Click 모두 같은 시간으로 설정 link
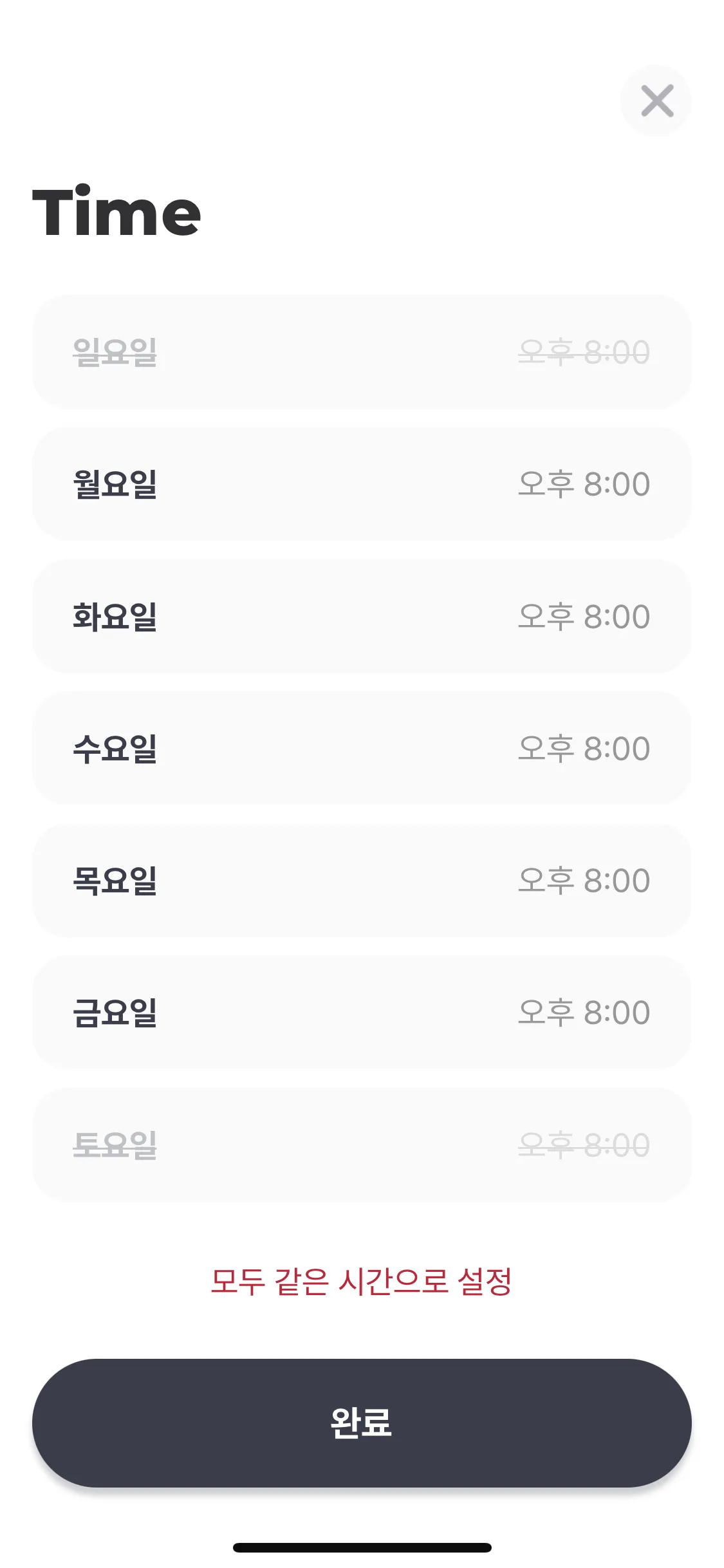Viewport: 724px width, 1568px height. [361, 1281]
